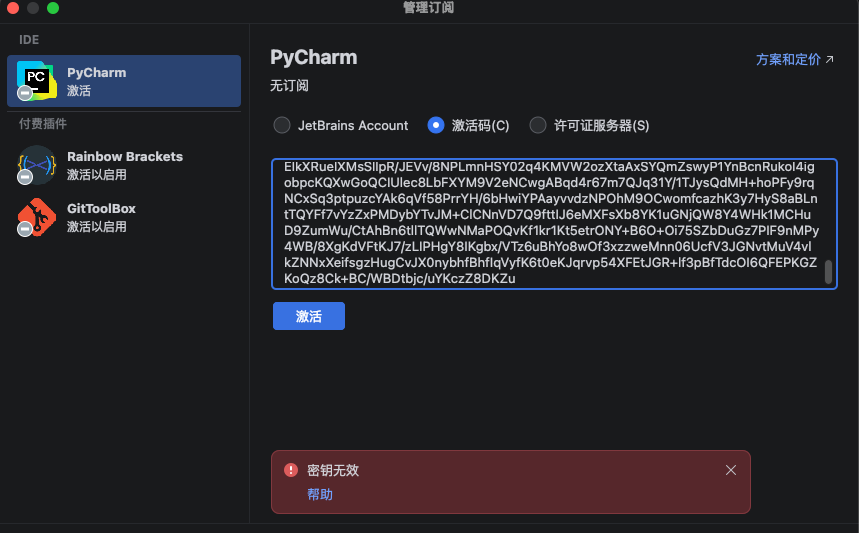The width and height of the screenshot is (859, 533).
Task: Select the JetBrains Account radio button
Action: (x=282, y=125)
